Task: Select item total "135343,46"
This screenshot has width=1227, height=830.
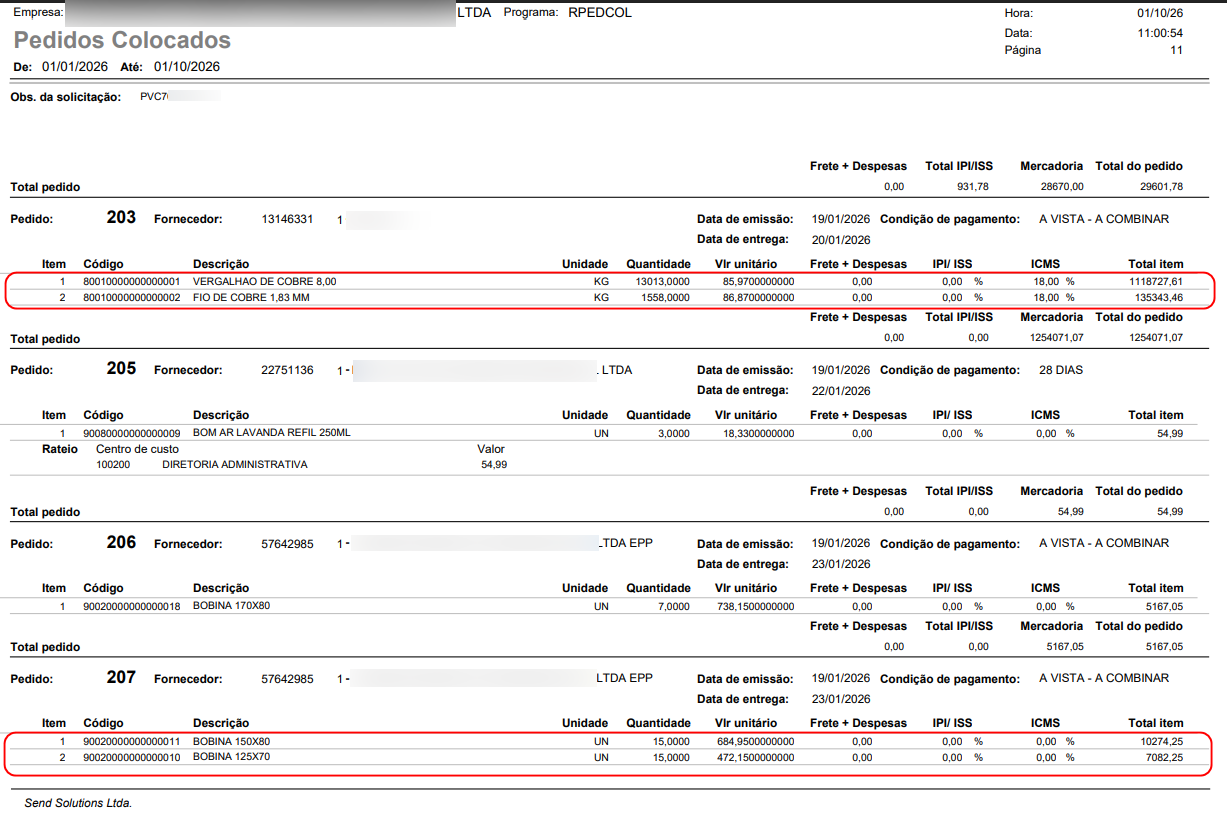Action: point(1159,298)
